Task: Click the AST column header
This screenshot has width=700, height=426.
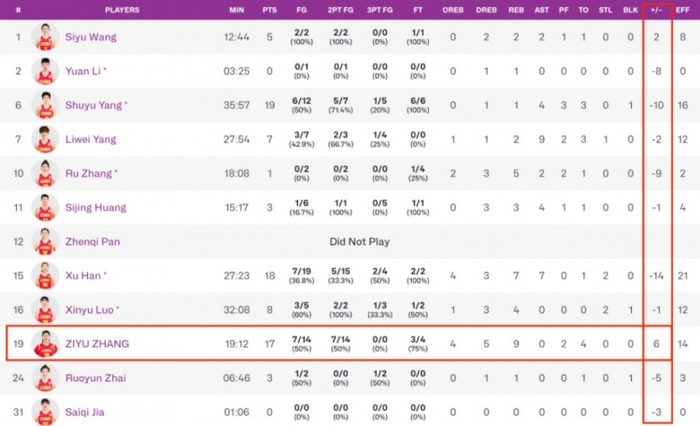Action: 540,10
